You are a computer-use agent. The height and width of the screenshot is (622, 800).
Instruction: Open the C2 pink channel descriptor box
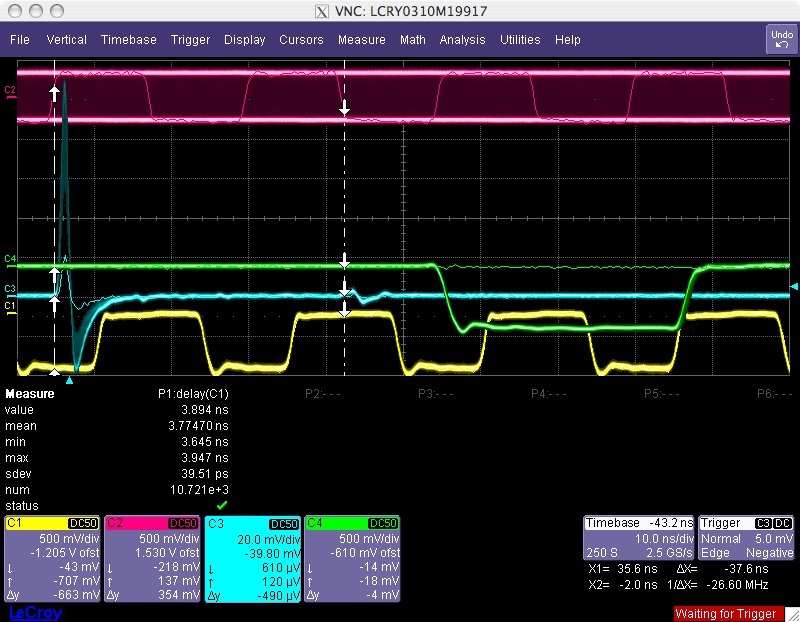(x=152, y=559)
